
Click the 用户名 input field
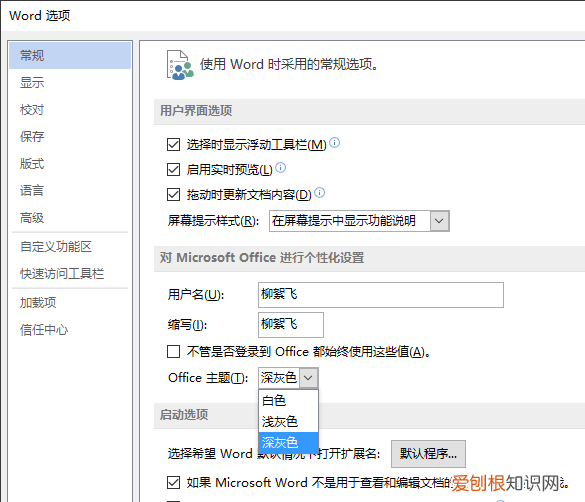pos(381,295)
